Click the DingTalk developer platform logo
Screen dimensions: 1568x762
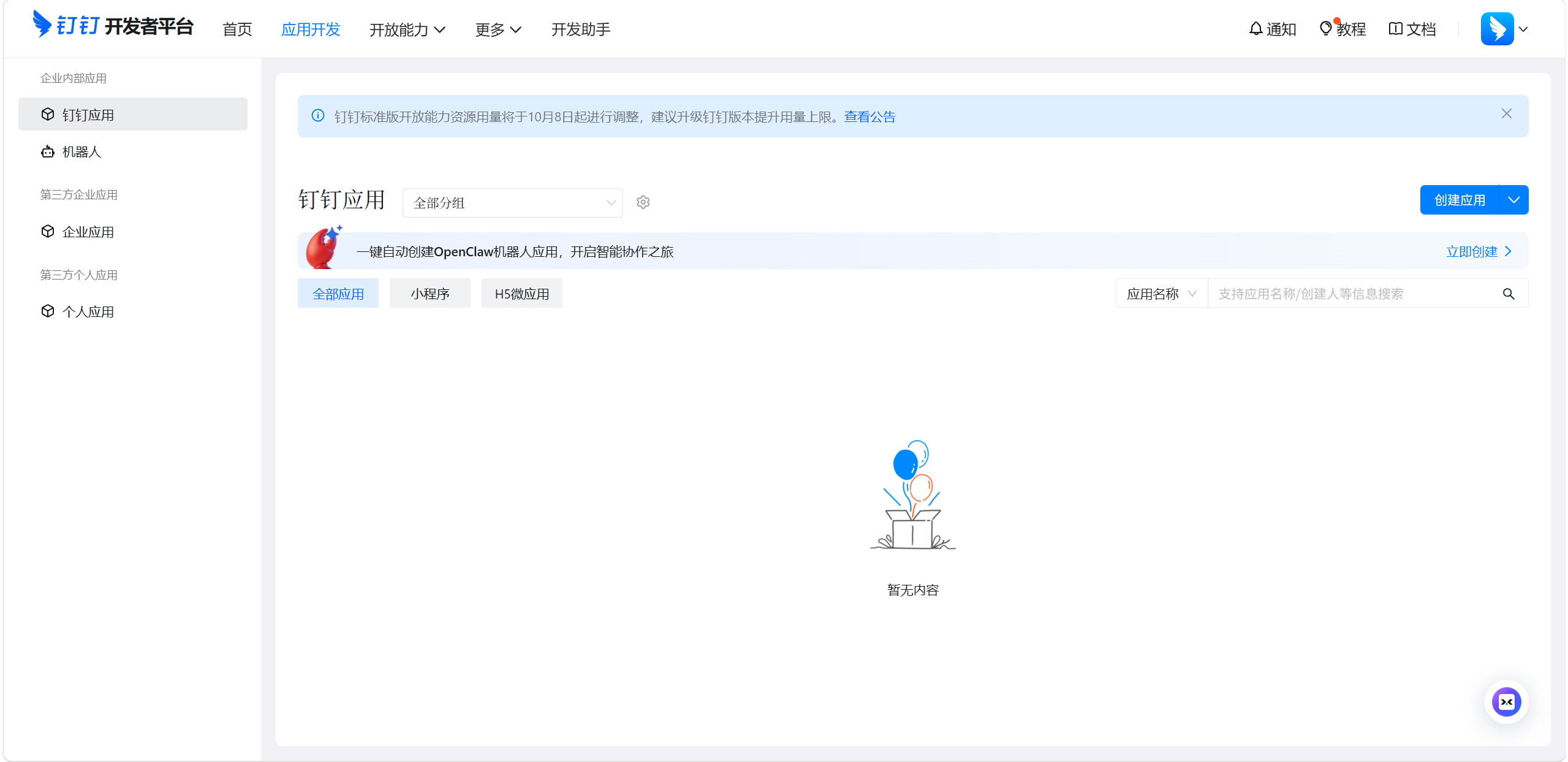tap(113, 26)
